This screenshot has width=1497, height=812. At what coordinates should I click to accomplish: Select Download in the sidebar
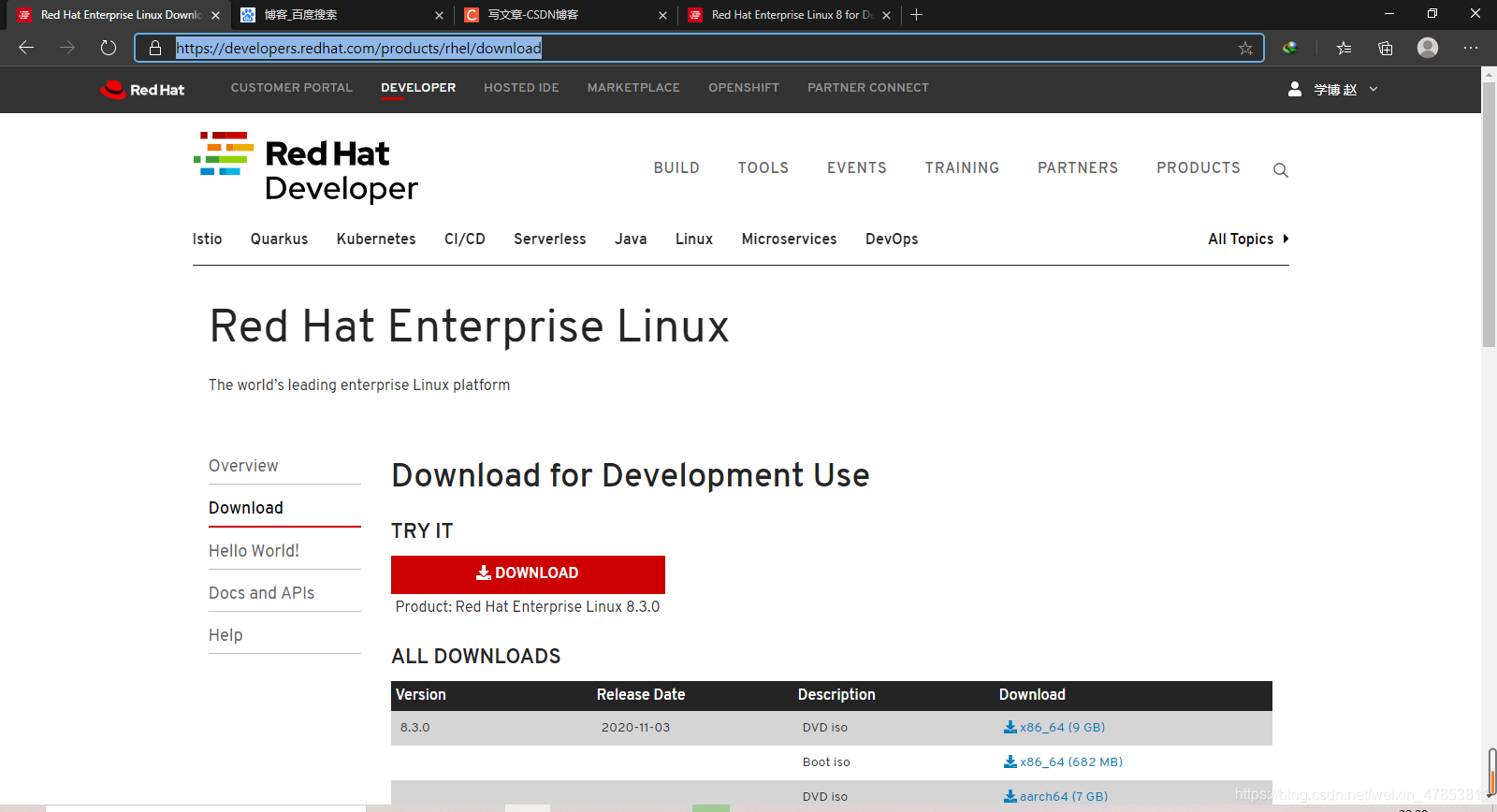[246, 508]
